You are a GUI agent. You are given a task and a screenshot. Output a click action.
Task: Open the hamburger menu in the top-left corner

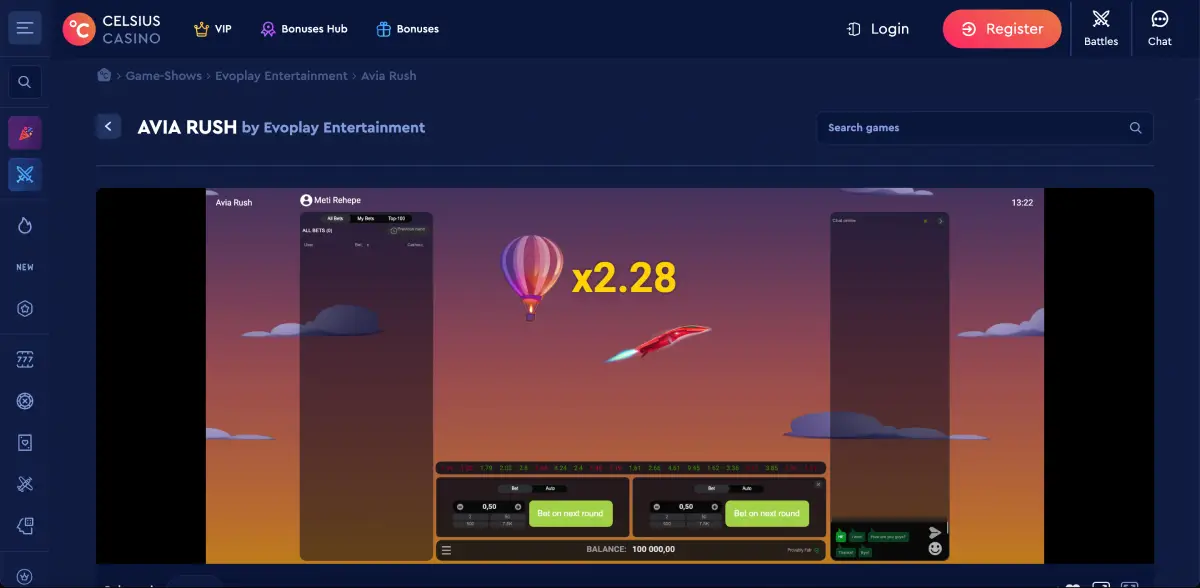pos(25,28)
